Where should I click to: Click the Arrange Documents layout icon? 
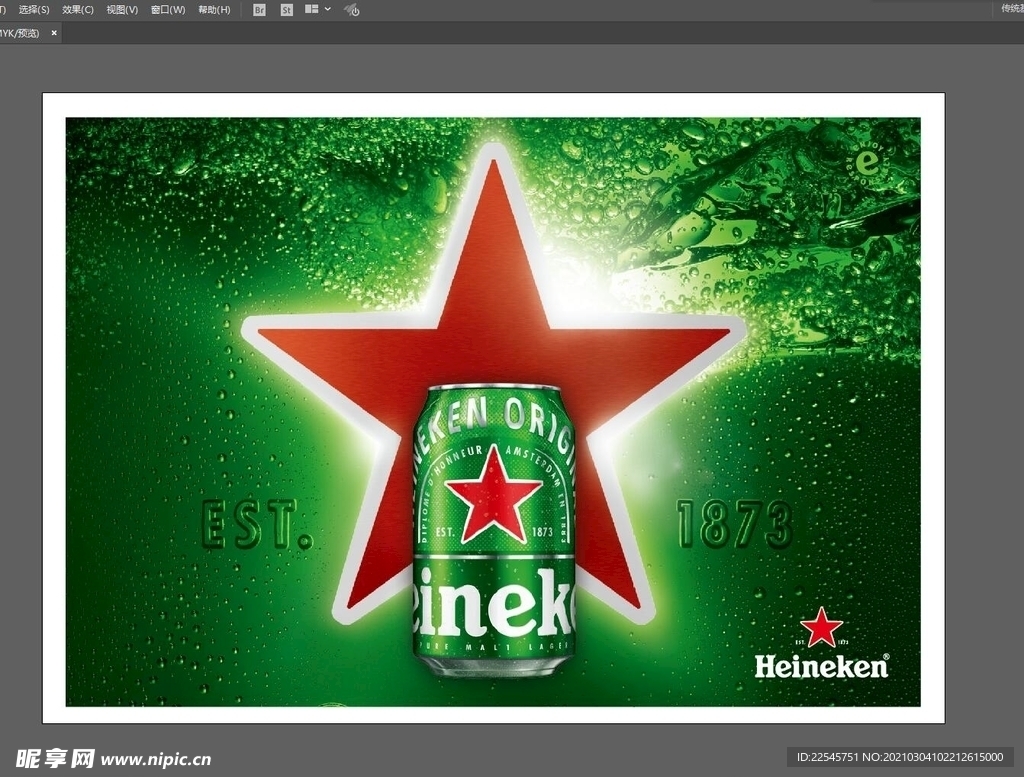click(312, 9)
